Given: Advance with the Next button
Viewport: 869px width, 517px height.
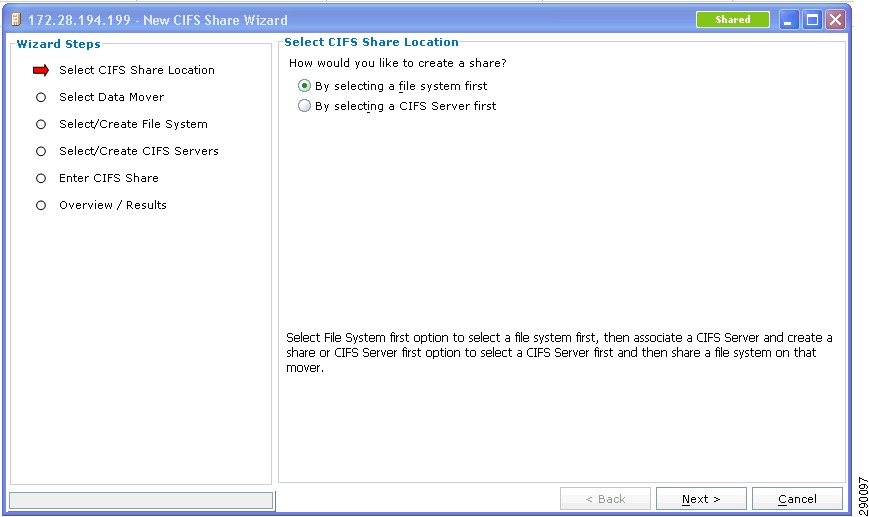Looking at the screenshot, I should [x=701, y=499].
